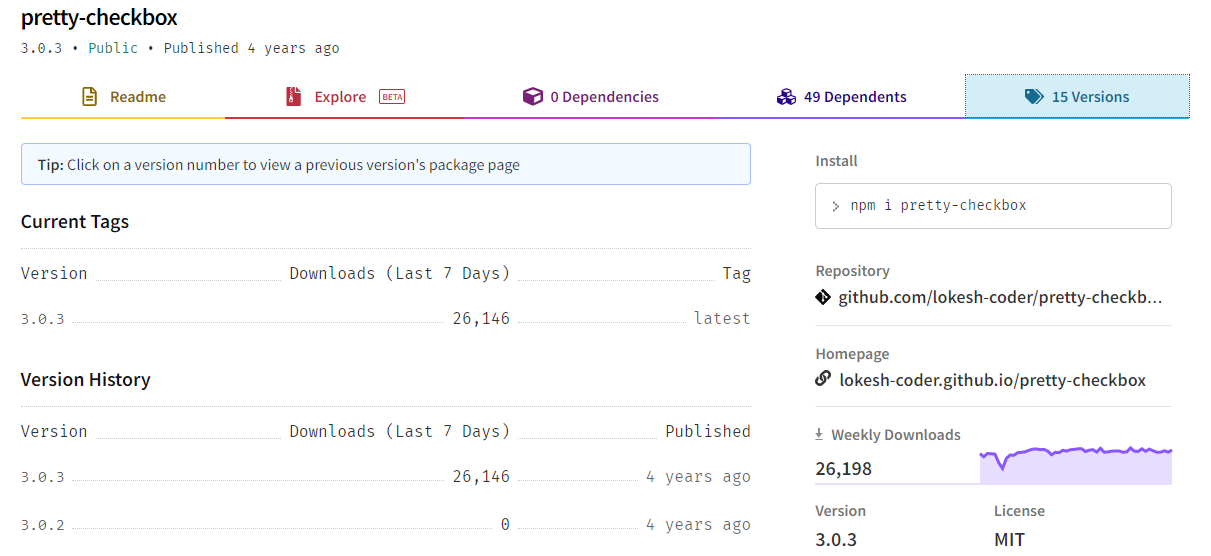
Task: Click the weekly downloads sparkline chart
Action: click(x=1075, y=466)
